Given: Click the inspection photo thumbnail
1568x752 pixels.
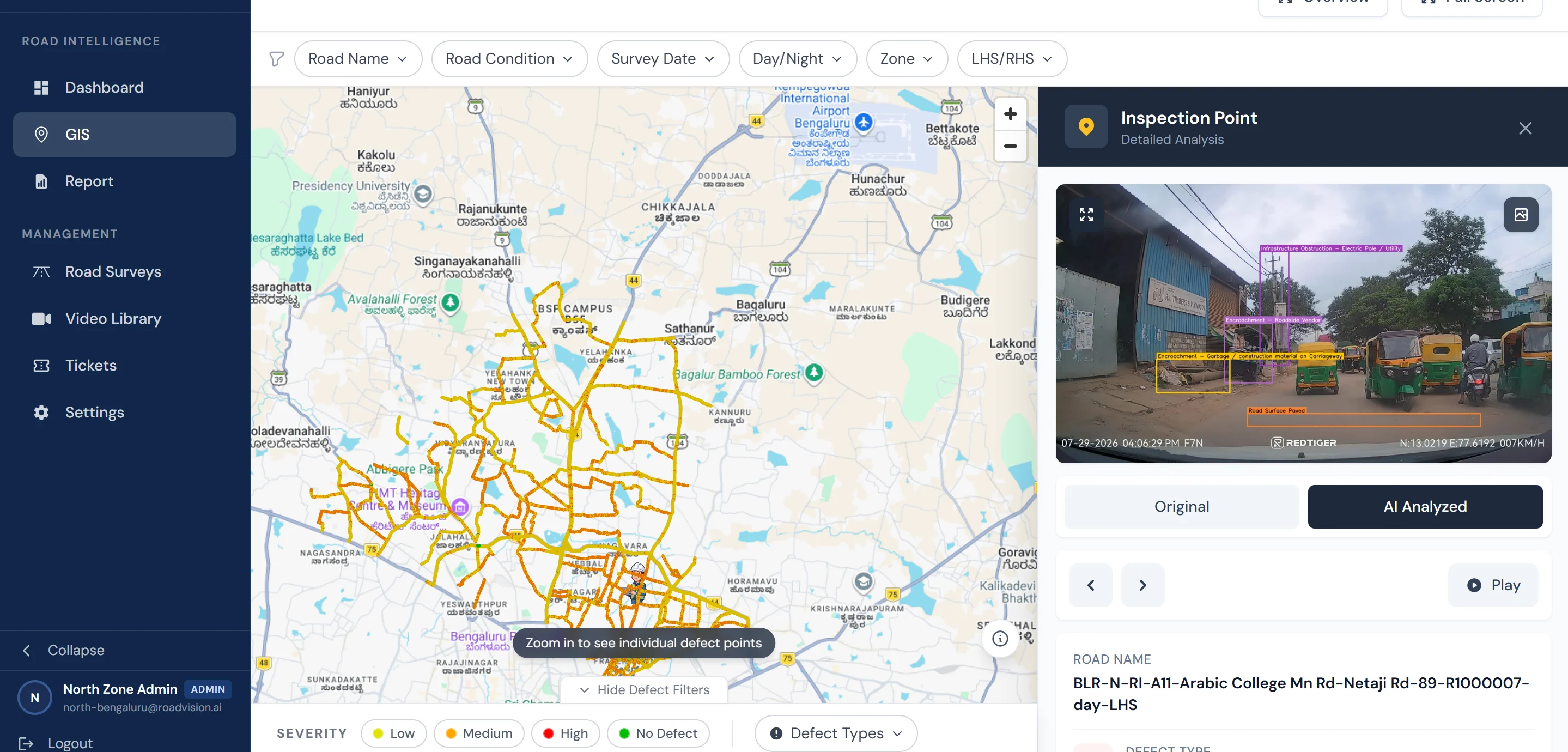Looking at the screenshot, I should click(1303, 323).
